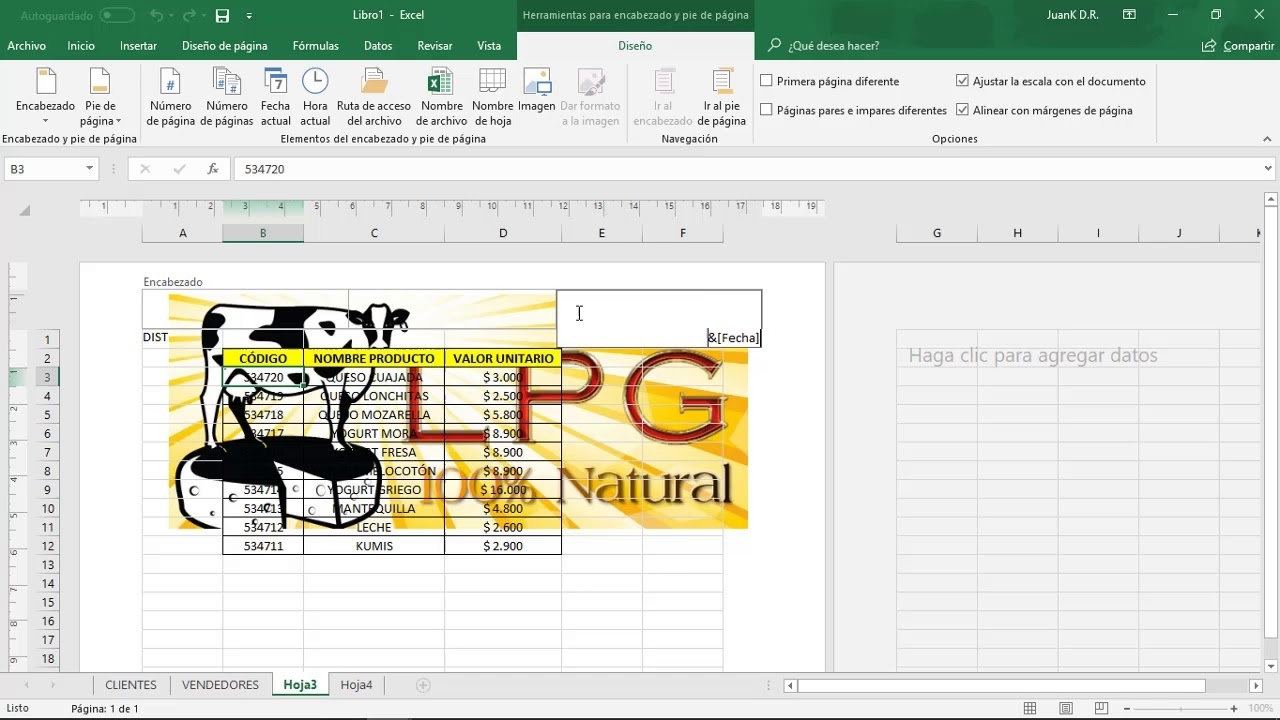Switch to CLIENTES sheet tab
Viewport: 1280px width, 720px height.
point(131,685)
